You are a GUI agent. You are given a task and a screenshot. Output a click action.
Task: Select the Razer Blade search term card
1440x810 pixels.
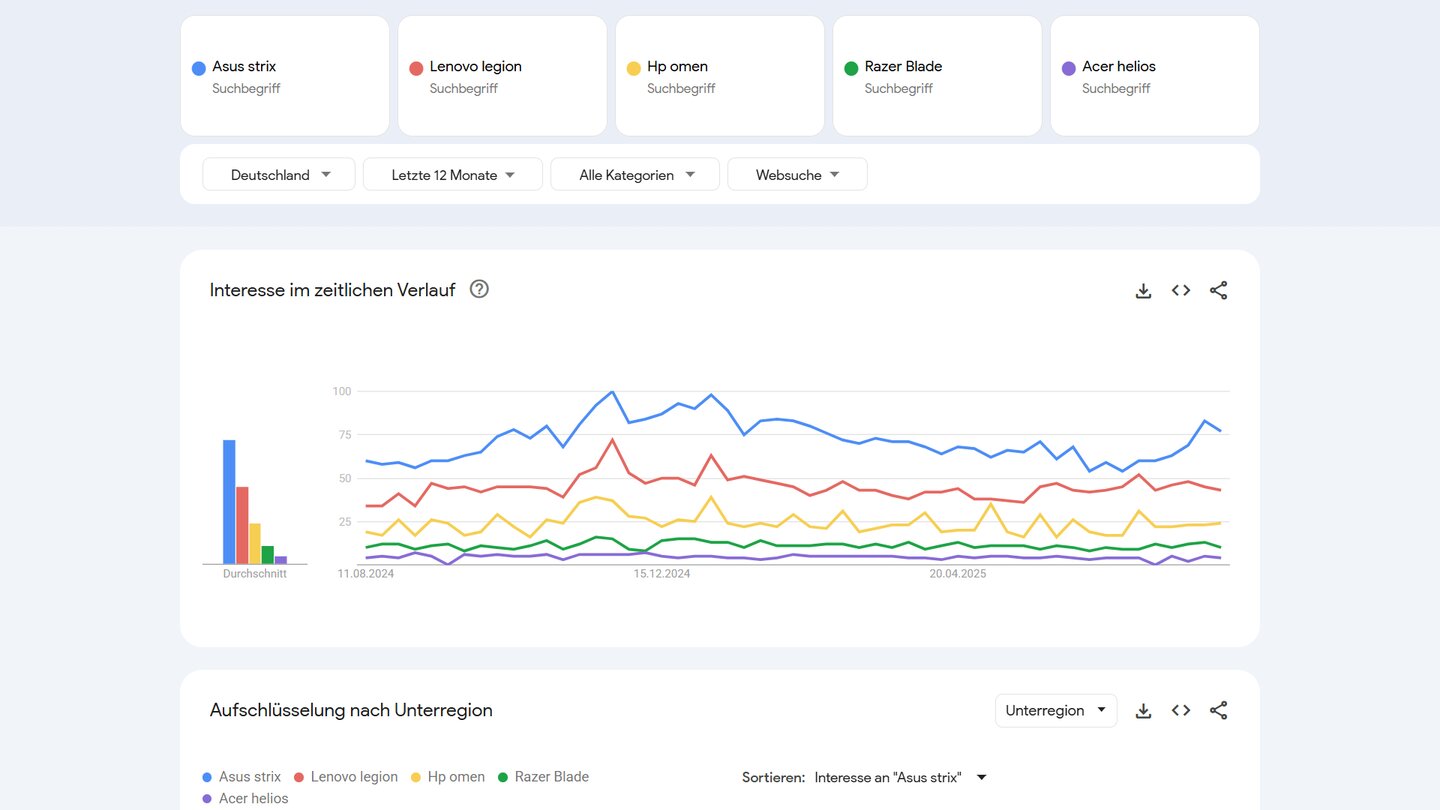937,76
